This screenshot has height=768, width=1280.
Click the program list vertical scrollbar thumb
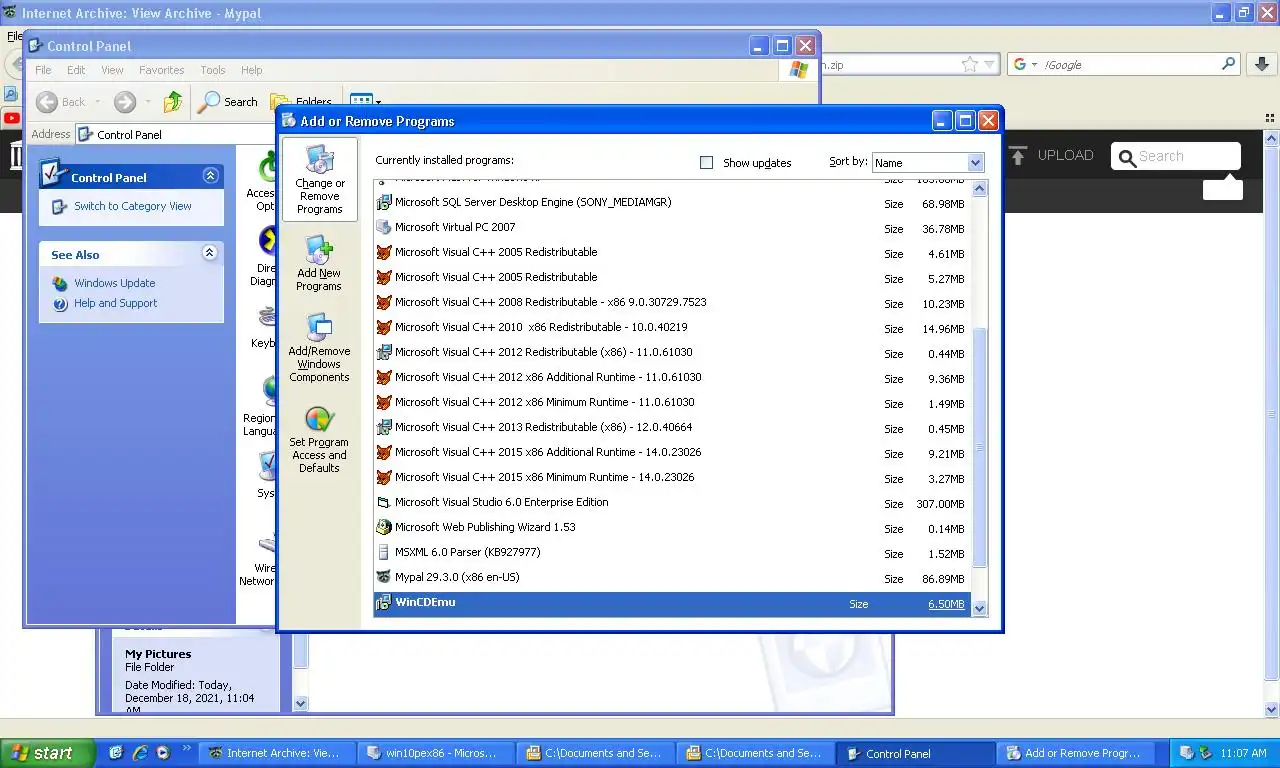pyautogui.click(x=979, y=448)
